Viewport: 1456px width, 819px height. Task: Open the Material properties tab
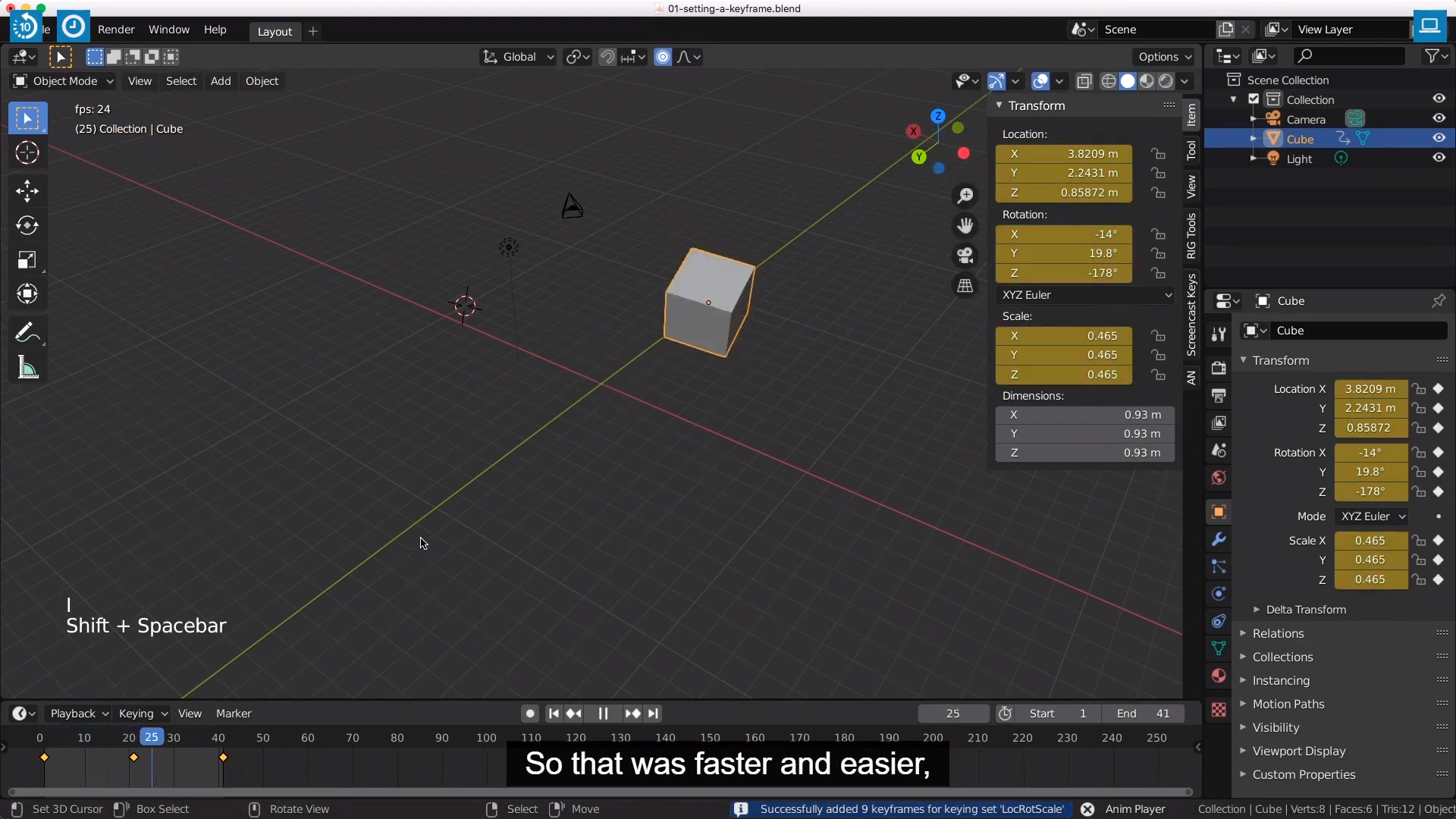1219,676
